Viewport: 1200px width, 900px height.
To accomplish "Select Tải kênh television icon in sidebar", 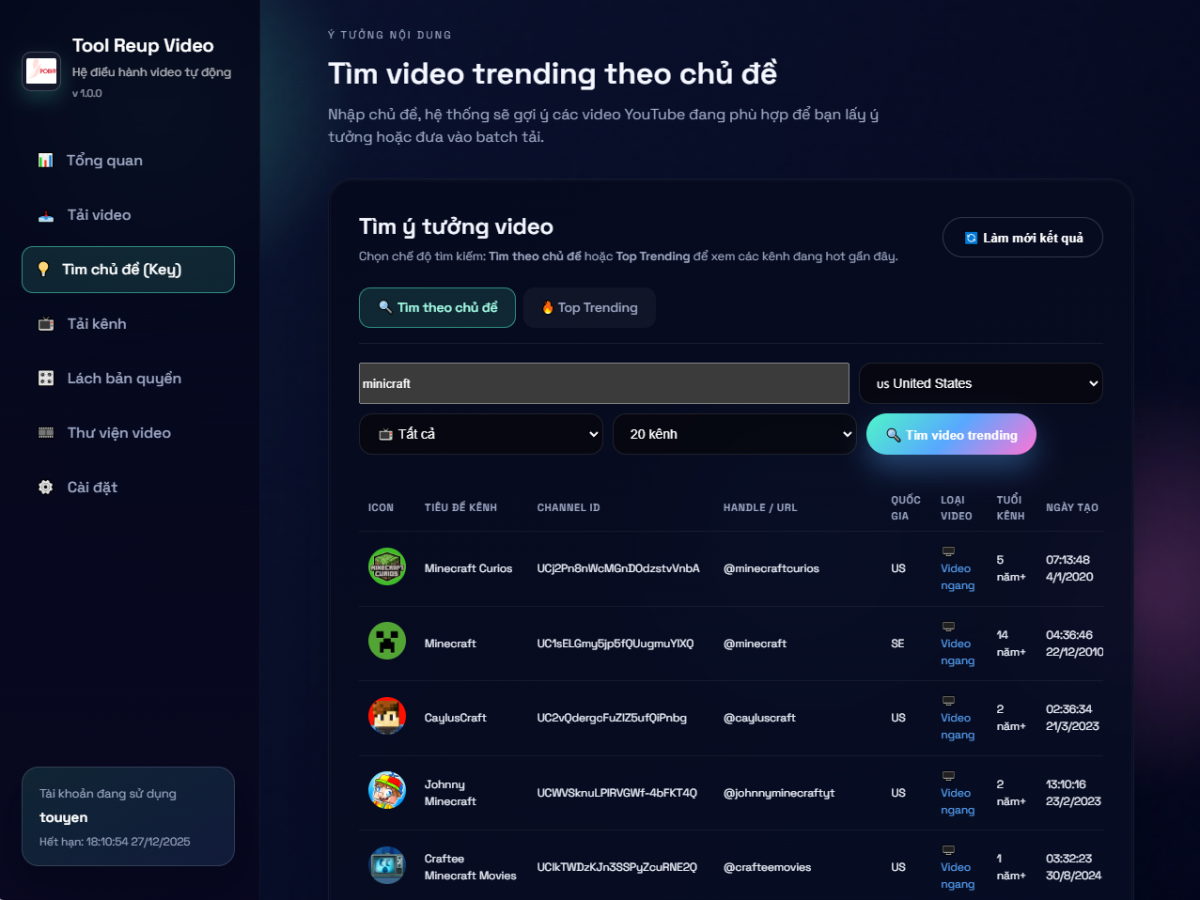I will [x=45, y=324].
